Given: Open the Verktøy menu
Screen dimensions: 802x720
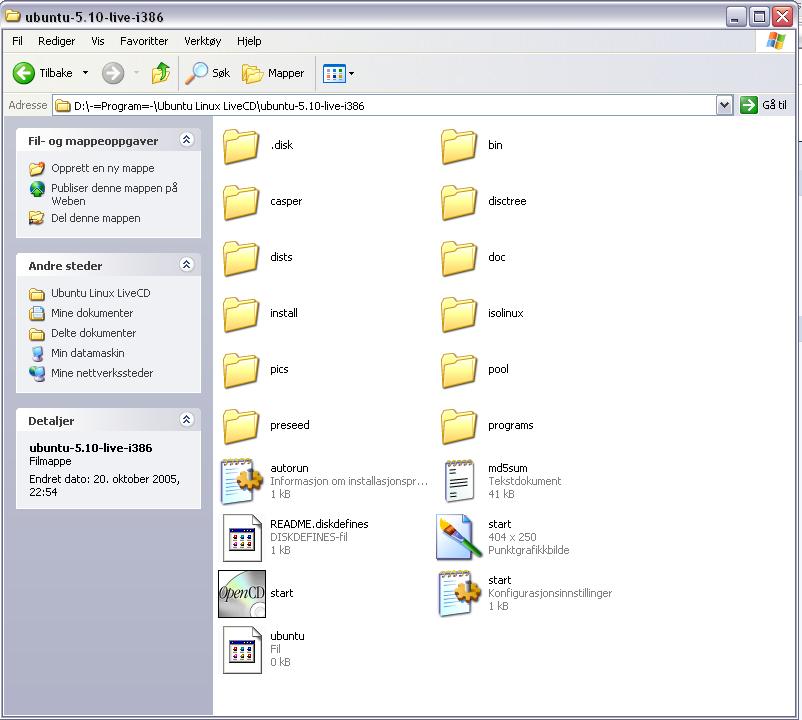Looking at the screenshot, I should coord(203,41).
